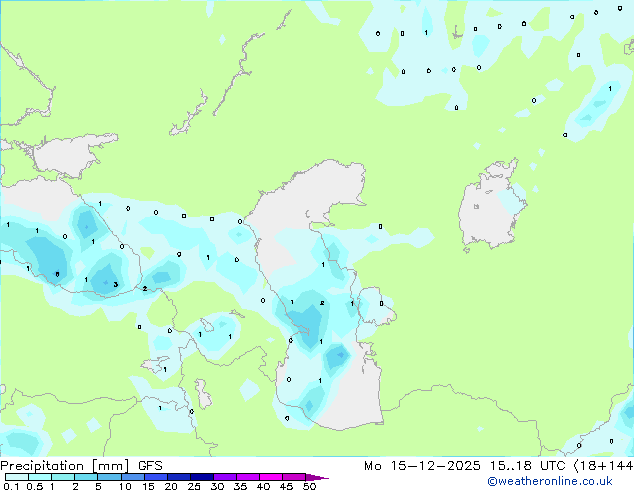Screen dimensions: 634x490
Task: Select the 2–5 mm legend color box
Action: (86, 477)
